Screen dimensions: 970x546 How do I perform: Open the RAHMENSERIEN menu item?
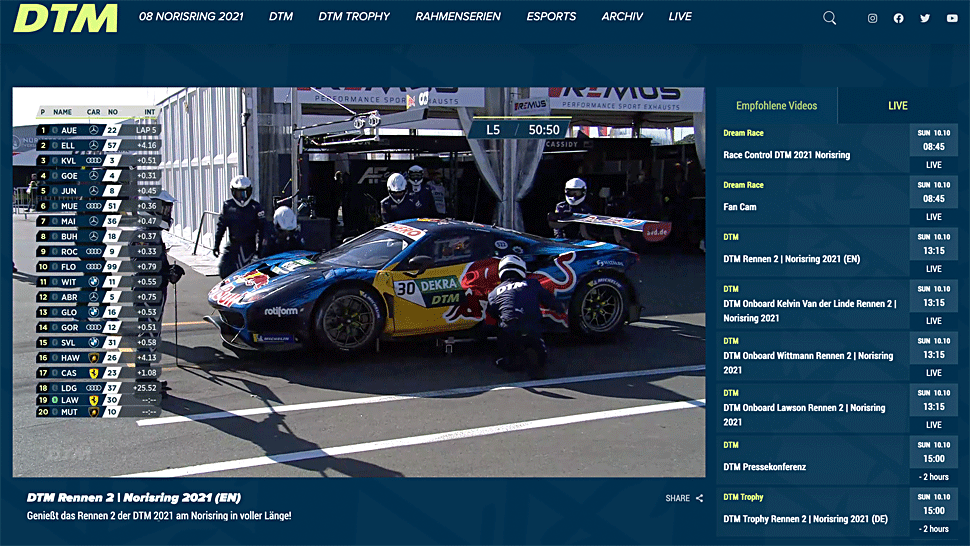[x=458, y=17]
